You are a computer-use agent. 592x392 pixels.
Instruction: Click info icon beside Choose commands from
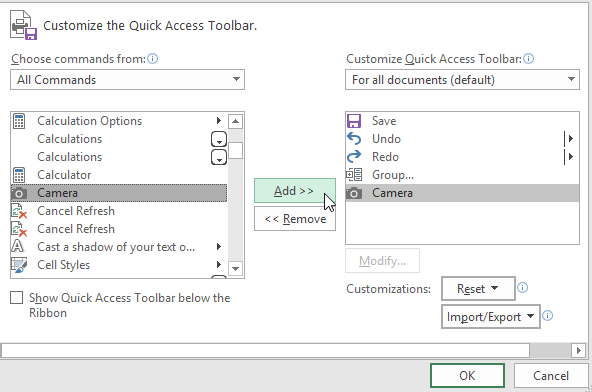pos(153,59)
